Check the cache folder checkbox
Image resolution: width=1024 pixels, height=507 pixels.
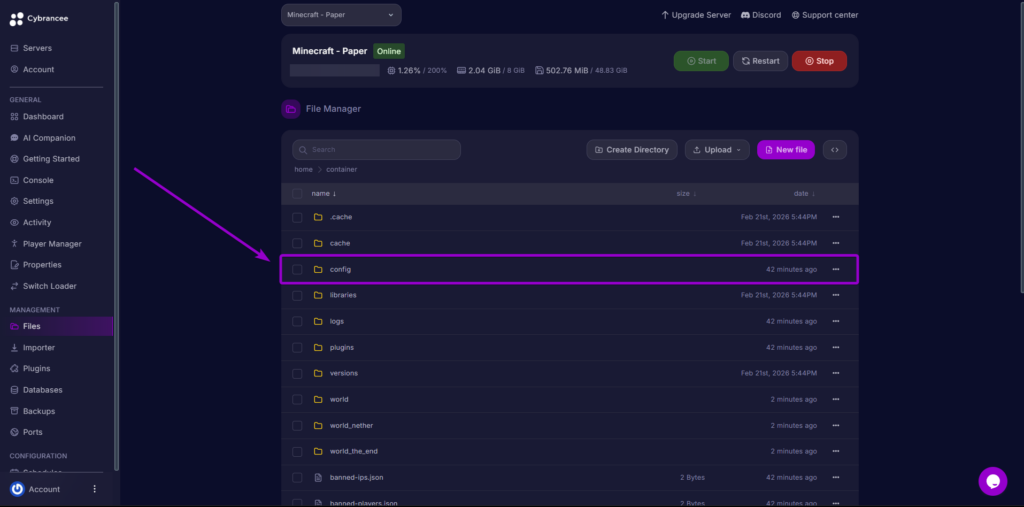(297, 243)
